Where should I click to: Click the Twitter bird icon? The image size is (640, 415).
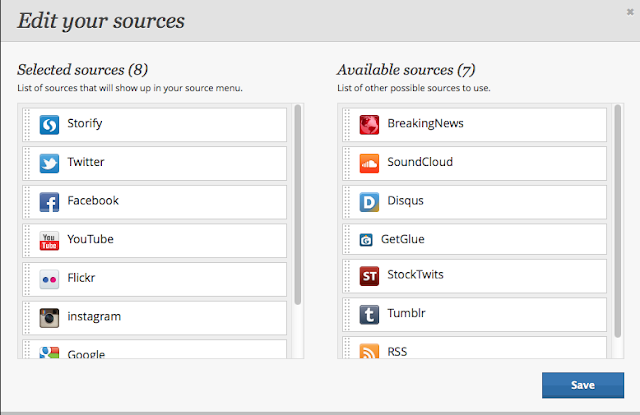[49, 163]
